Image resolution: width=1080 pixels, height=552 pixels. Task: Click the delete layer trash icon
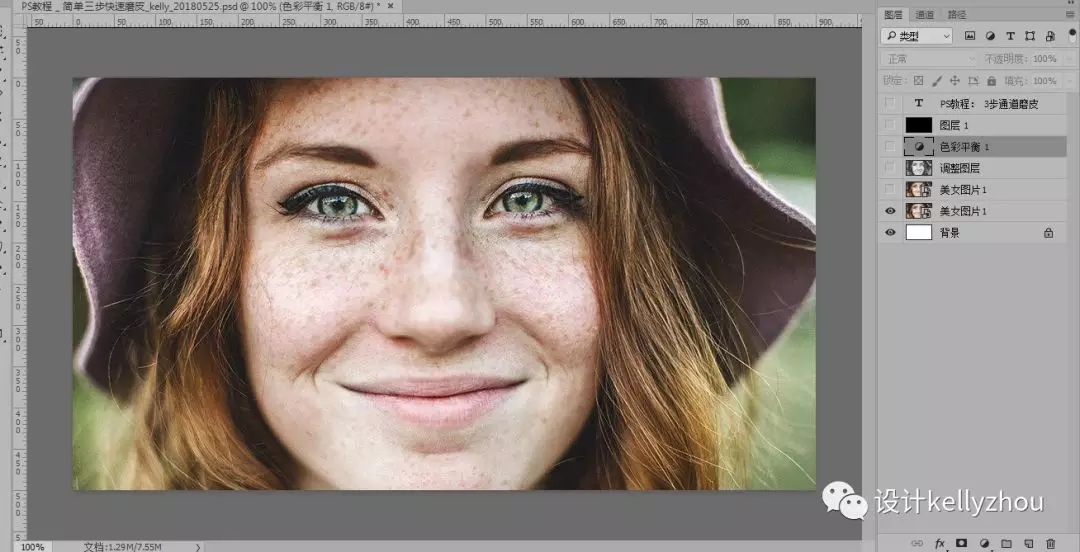click(x=1050, y=543)
